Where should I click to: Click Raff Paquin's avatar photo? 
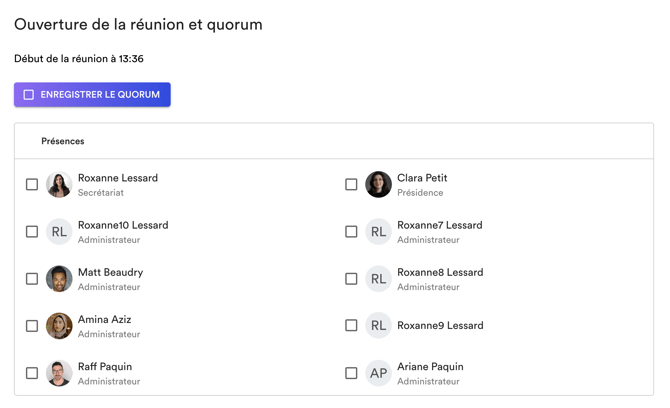(x=59, y=373)
